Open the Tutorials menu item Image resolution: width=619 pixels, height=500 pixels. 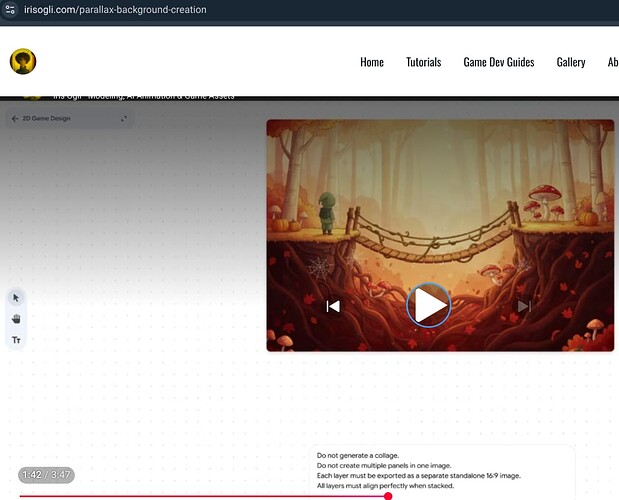424,62
